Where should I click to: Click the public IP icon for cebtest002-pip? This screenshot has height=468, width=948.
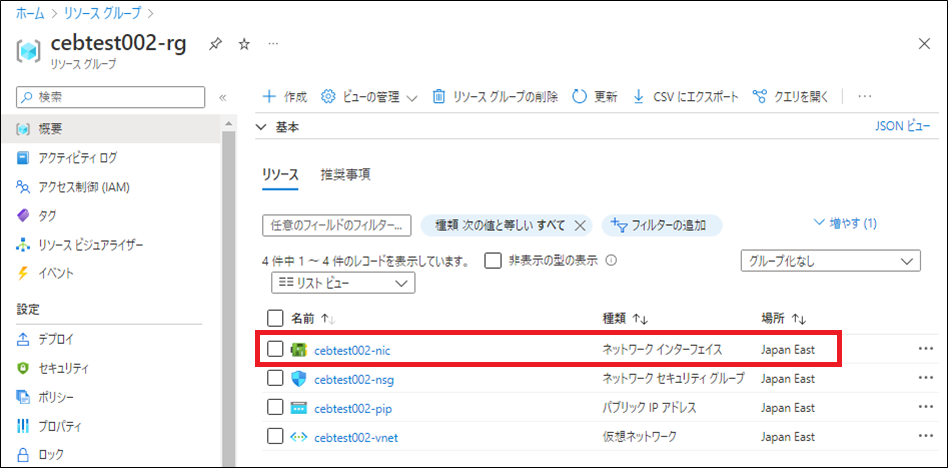point(299,408)
